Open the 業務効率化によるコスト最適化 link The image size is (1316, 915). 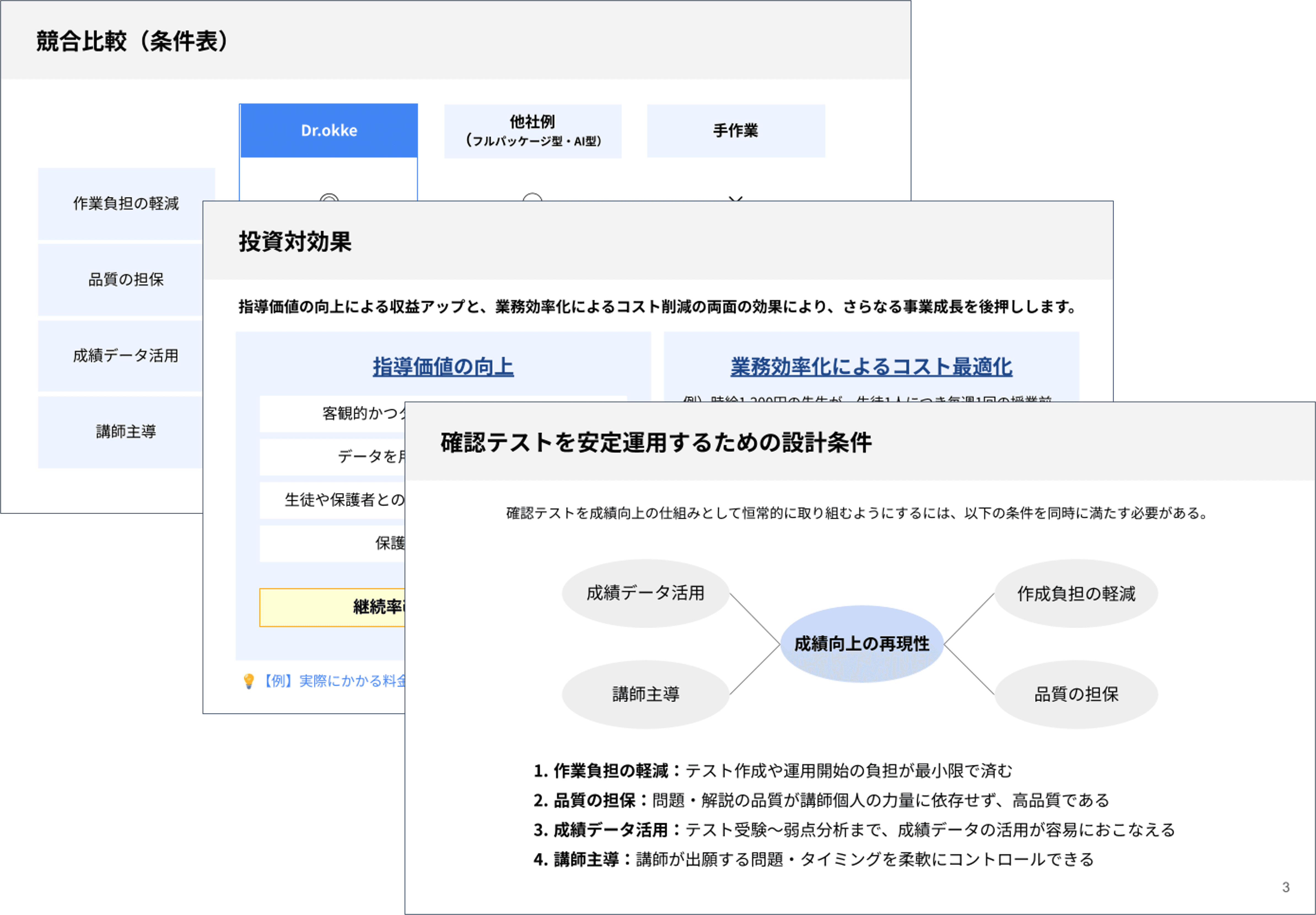[871, 367]
